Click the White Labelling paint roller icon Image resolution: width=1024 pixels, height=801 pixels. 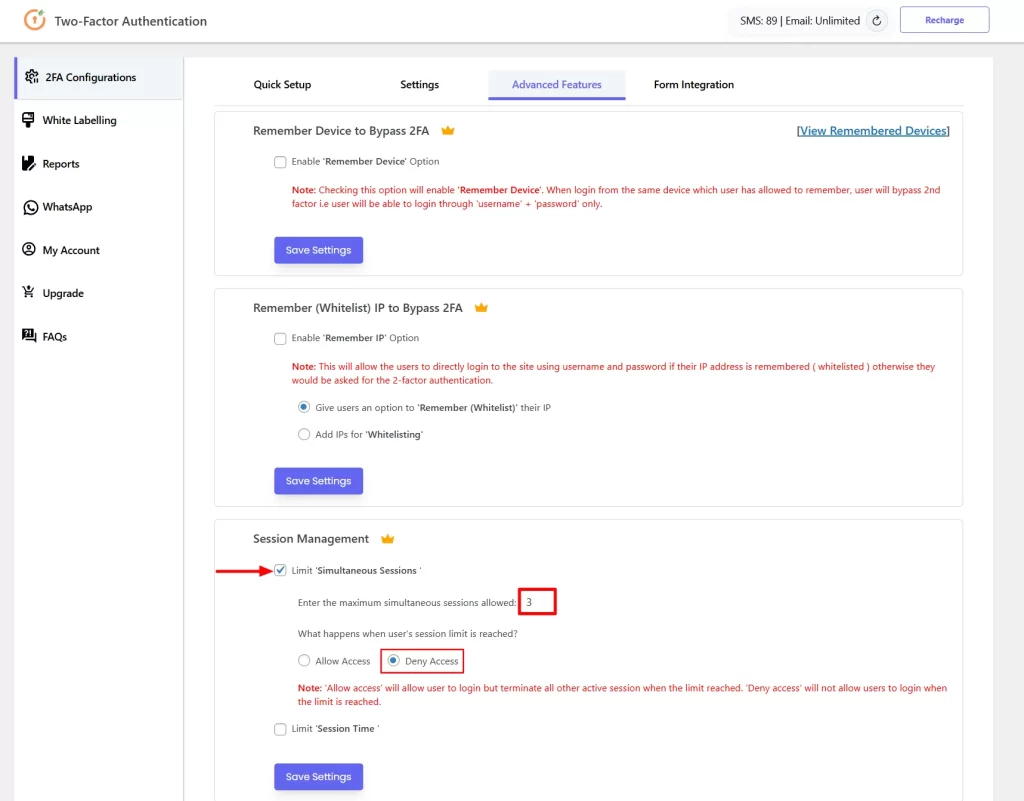[x=29, y=120]
